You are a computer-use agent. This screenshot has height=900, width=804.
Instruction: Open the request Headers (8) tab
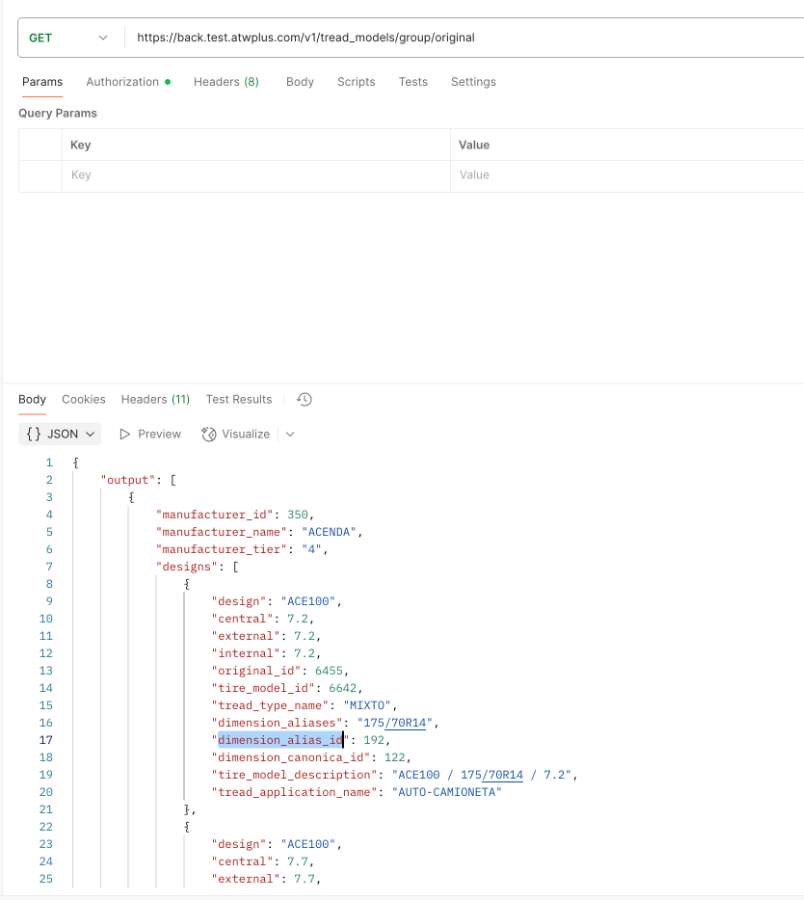tap(226, 82)
